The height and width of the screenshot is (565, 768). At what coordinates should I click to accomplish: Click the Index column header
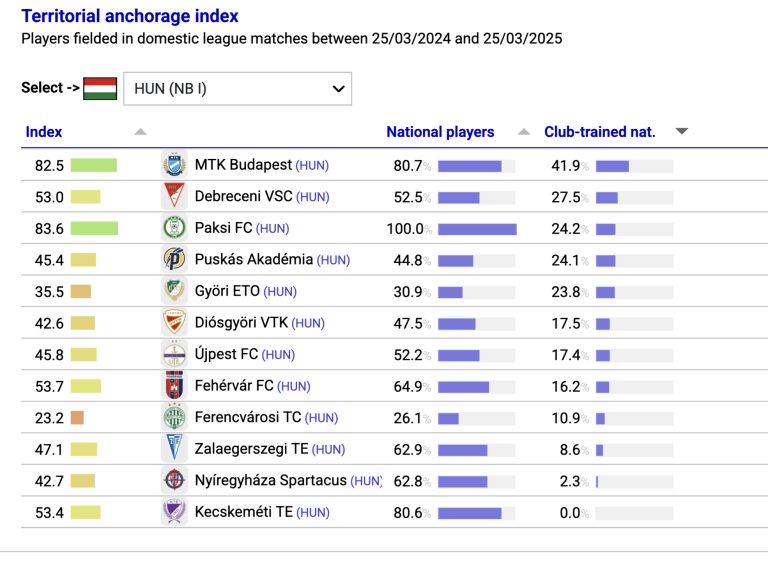tap(44, 132)
